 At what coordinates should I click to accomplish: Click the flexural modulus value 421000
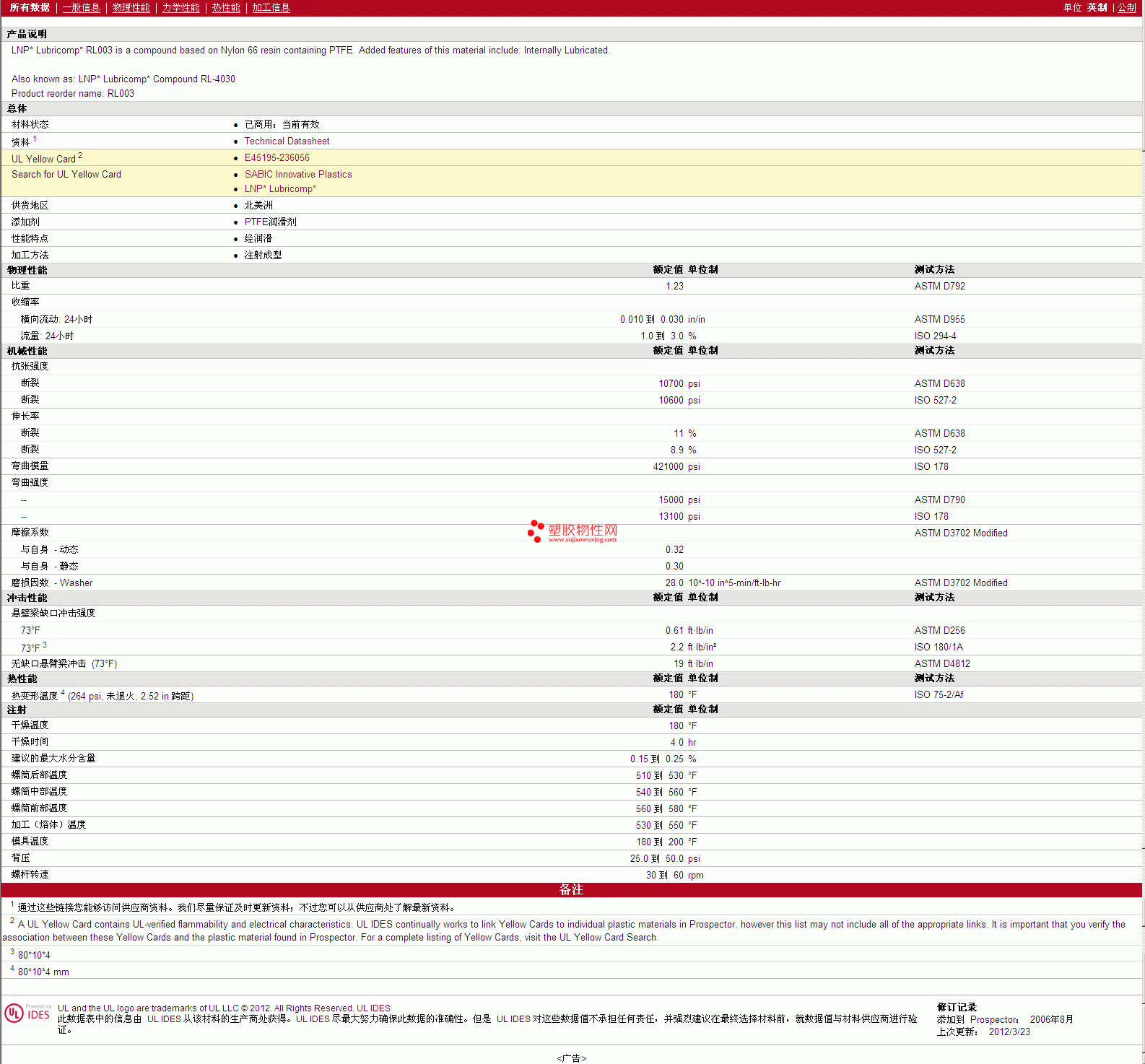tap(668, 467)
